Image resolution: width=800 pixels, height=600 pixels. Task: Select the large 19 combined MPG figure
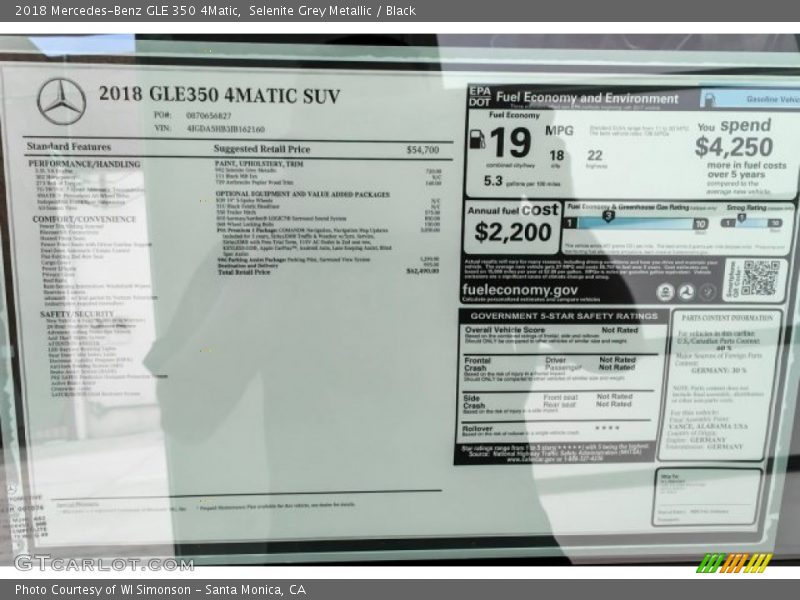(x=511, y=142)
